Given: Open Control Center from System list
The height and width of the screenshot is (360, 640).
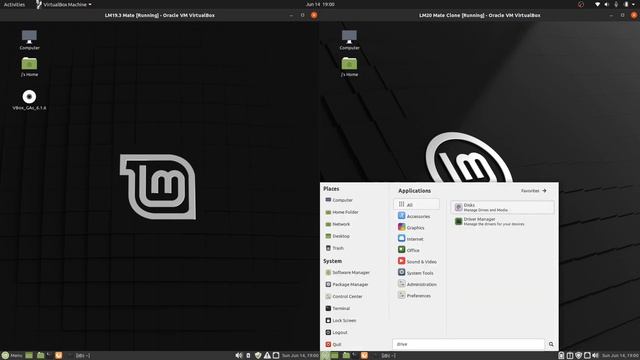Looking at the screenshot, I should click(x=344, y=296).
